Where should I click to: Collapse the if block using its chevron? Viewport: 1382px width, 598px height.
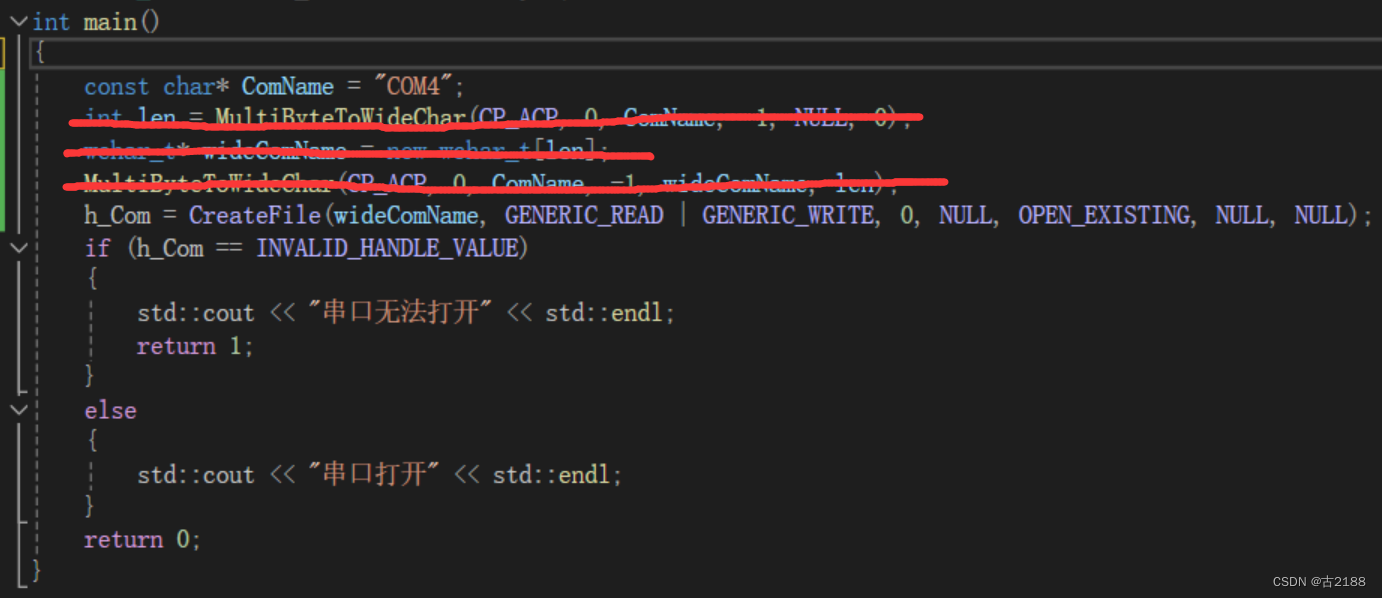(x=18, y=247)
